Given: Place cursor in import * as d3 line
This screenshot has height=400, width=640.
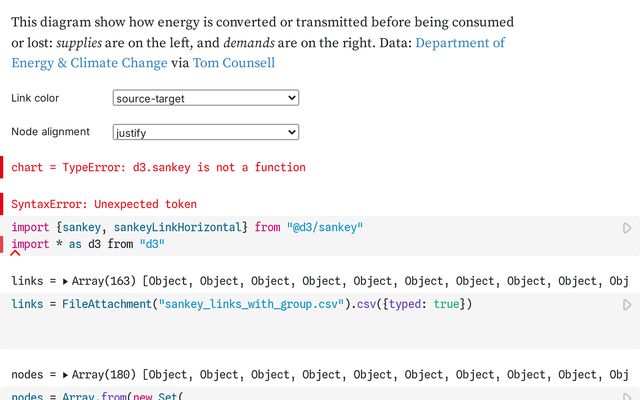Looking at the screenshot, I should pos(88,244).
